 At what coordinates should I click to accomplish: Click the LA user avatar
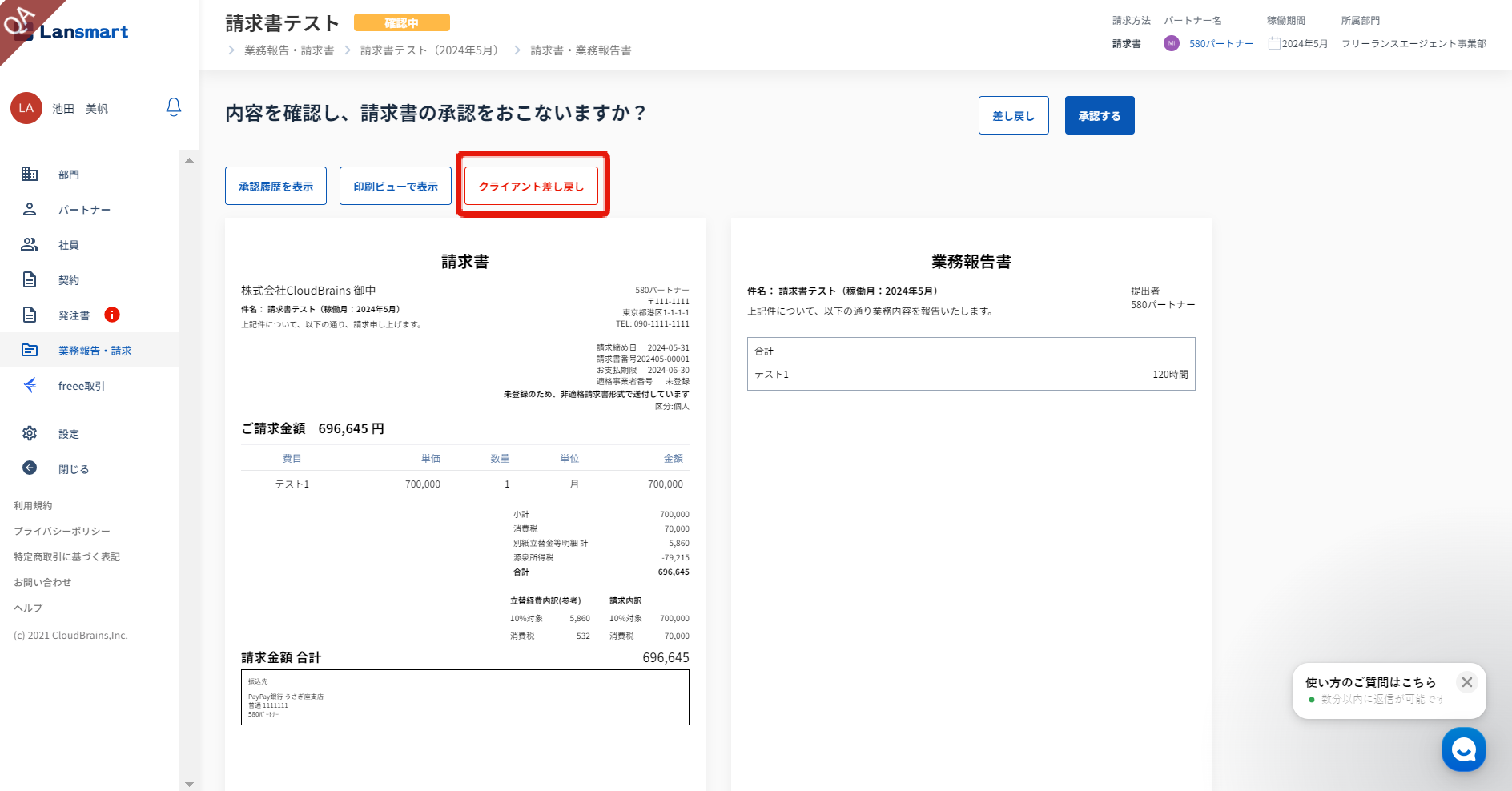click(26, 108)
